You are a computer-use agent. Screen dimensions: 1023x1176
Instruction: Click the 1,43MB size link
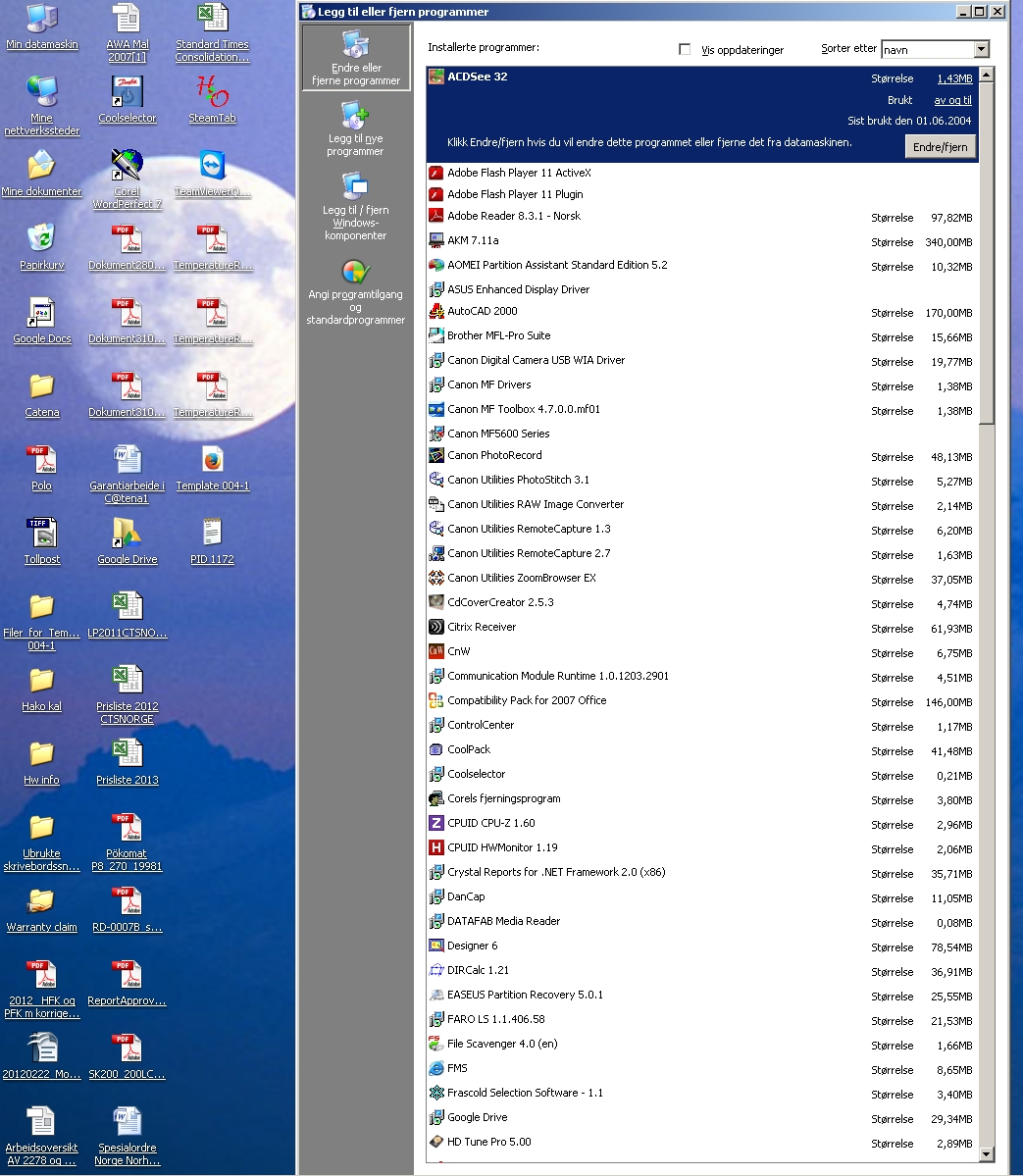coord(954,78)
